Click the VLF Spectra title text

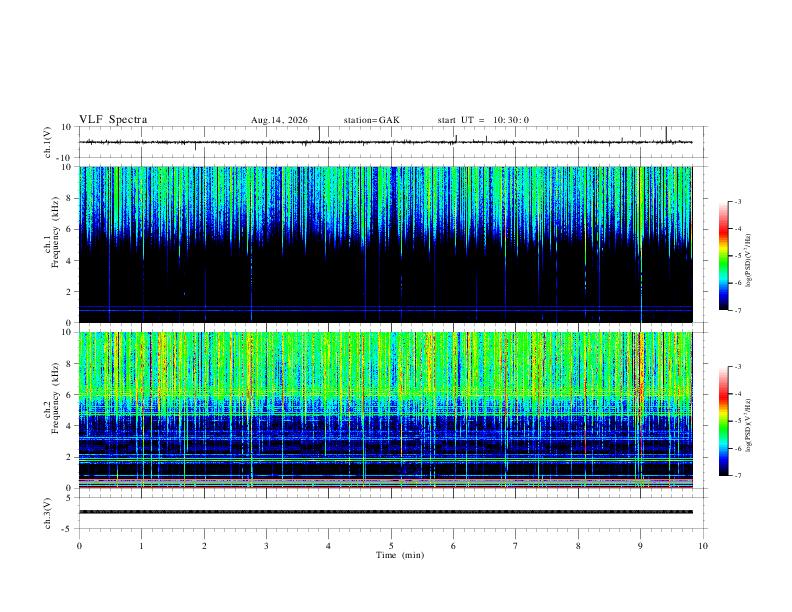[x=113, y=120]
